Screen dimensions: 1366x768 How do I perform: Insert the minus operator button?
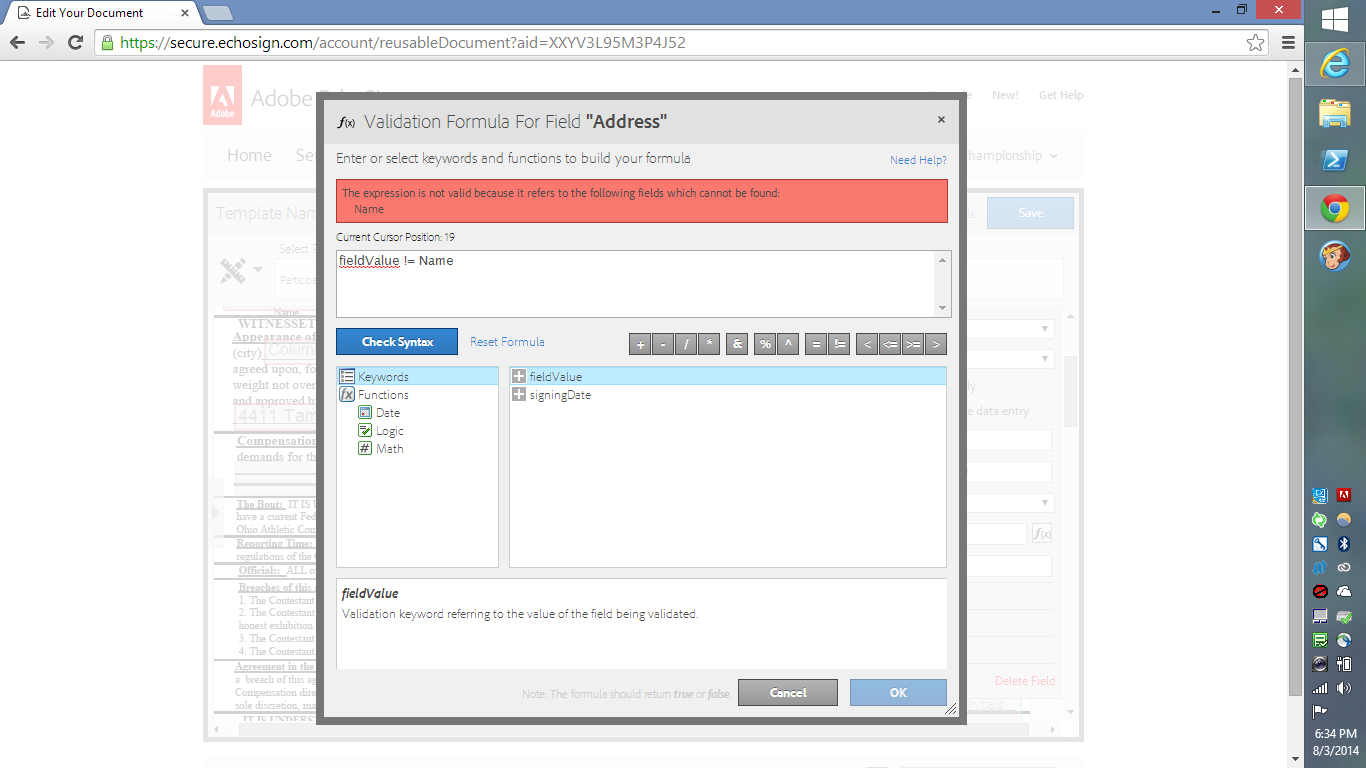(x=663, y=344)
